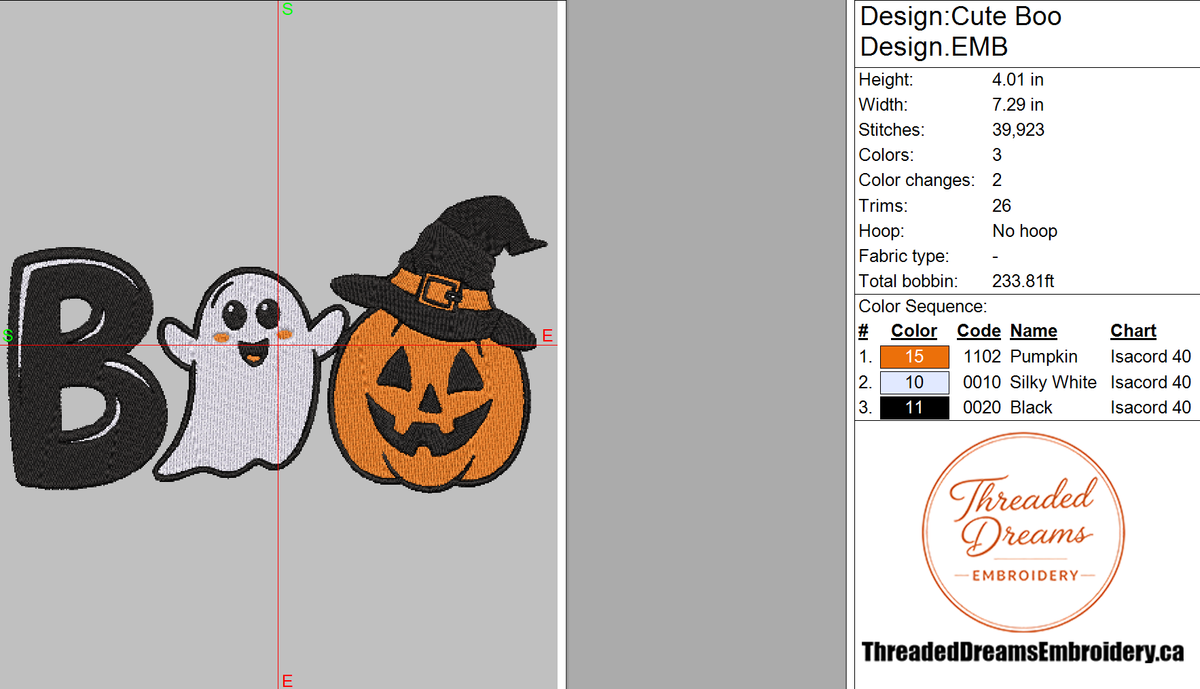Image resolution: width=1200 pixels, height=689 pixels.
Task: Click the red E marker right of crosshair
Action: pos(547,336)
